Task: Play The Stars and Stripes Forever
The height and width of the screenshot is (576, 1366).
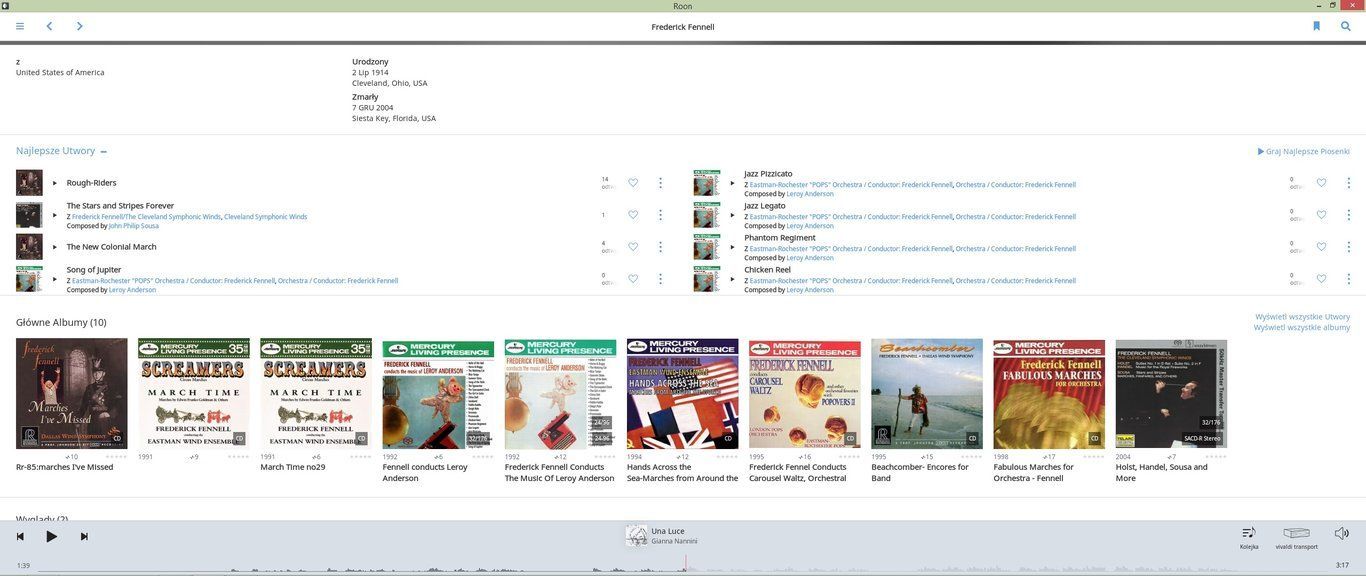Action: pos(55,215)
